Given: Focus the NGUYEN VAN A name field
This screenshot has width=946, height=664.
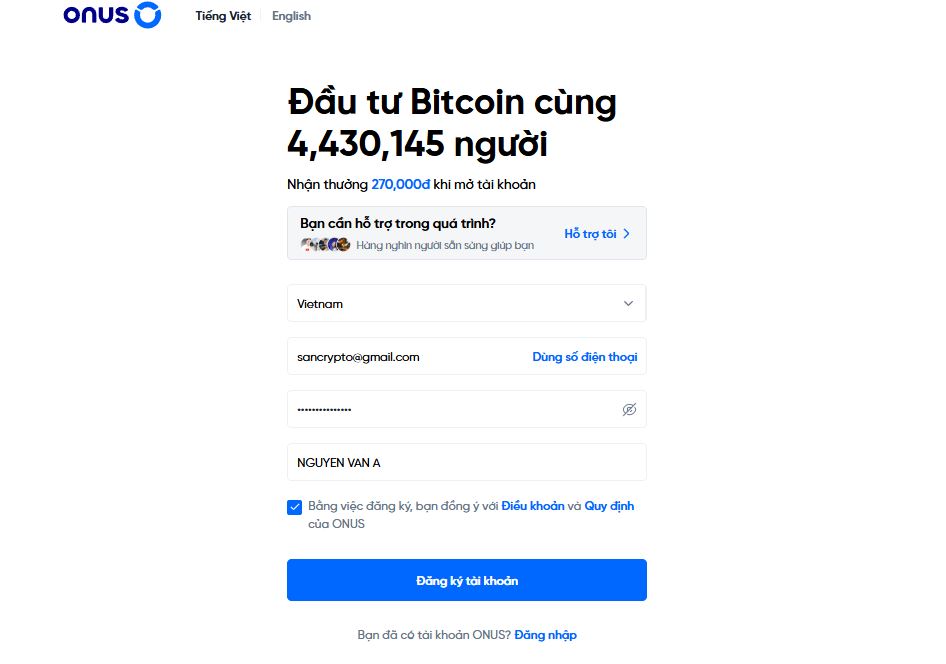Looking at the screenshot, I should 466,463.
